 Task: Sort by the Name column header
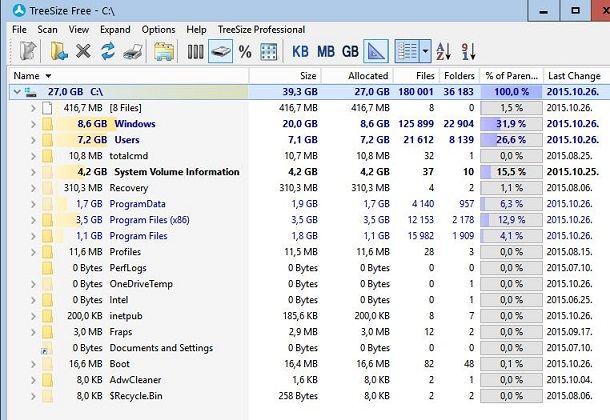click(x=128, y=75)
